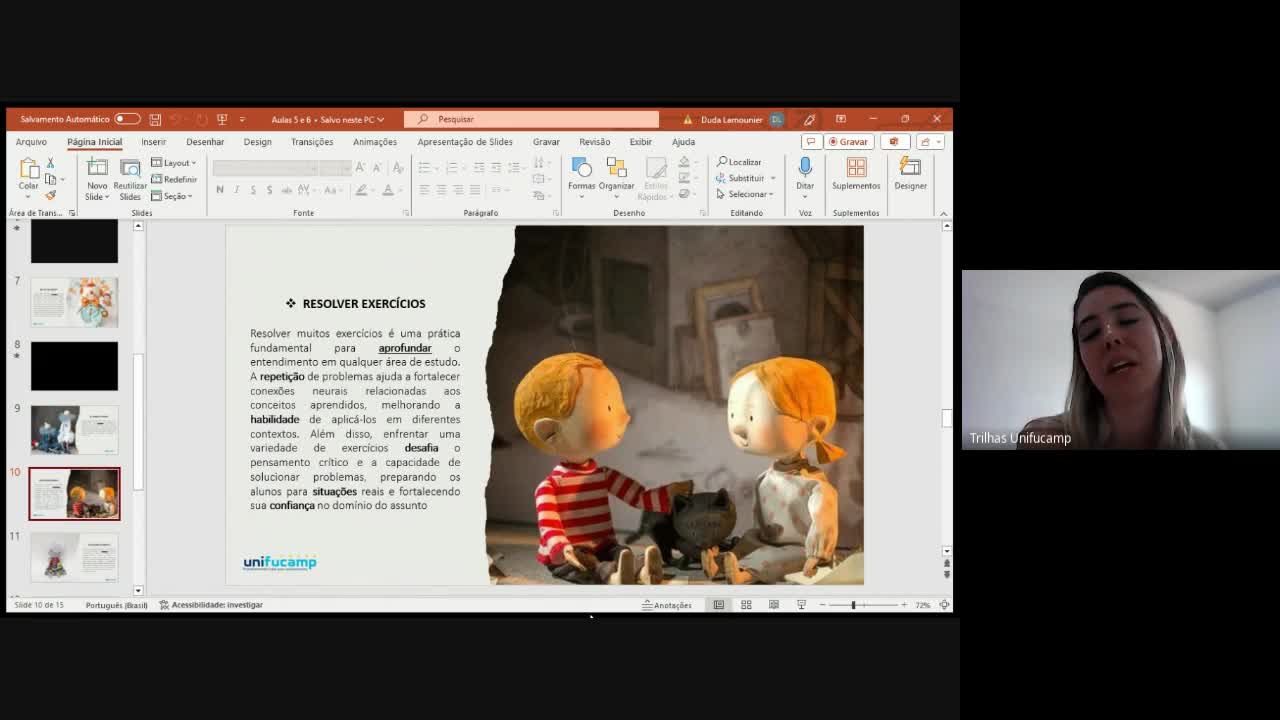
Task: Switch to the Design tab
Action: pos(257,142)
